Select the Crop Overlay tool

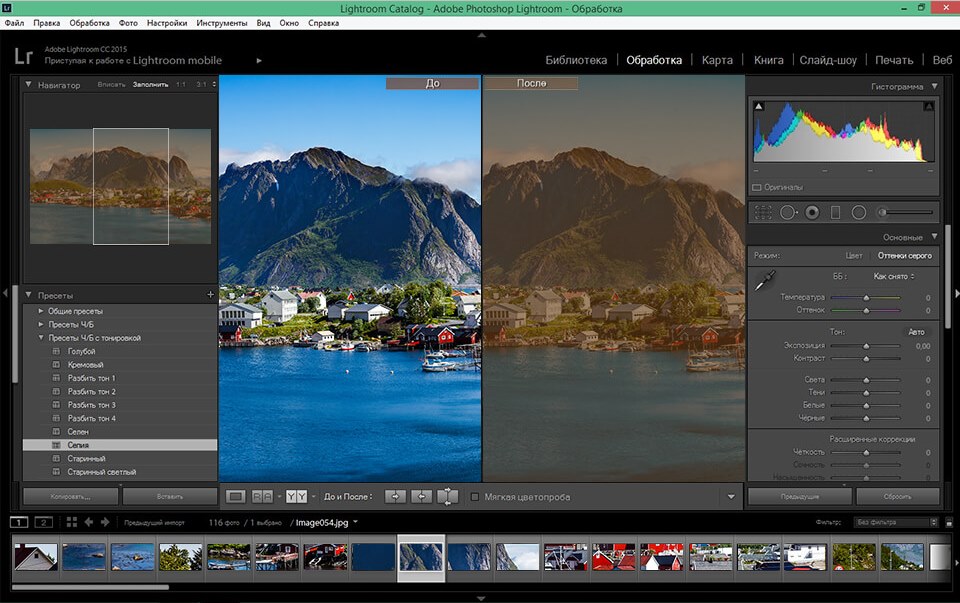[x=763, y=212]
